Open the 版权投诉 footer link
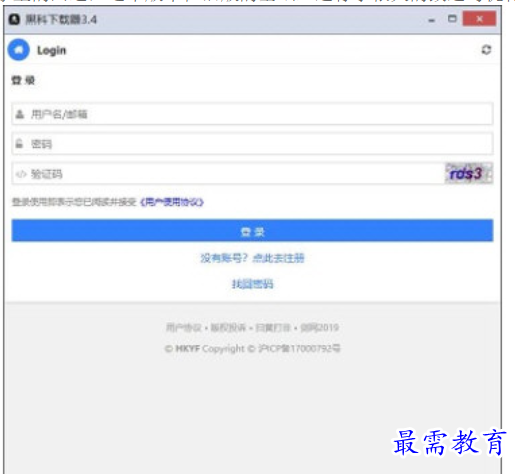Viewport: 515px width, 474px height. click(x=228, y=328)
